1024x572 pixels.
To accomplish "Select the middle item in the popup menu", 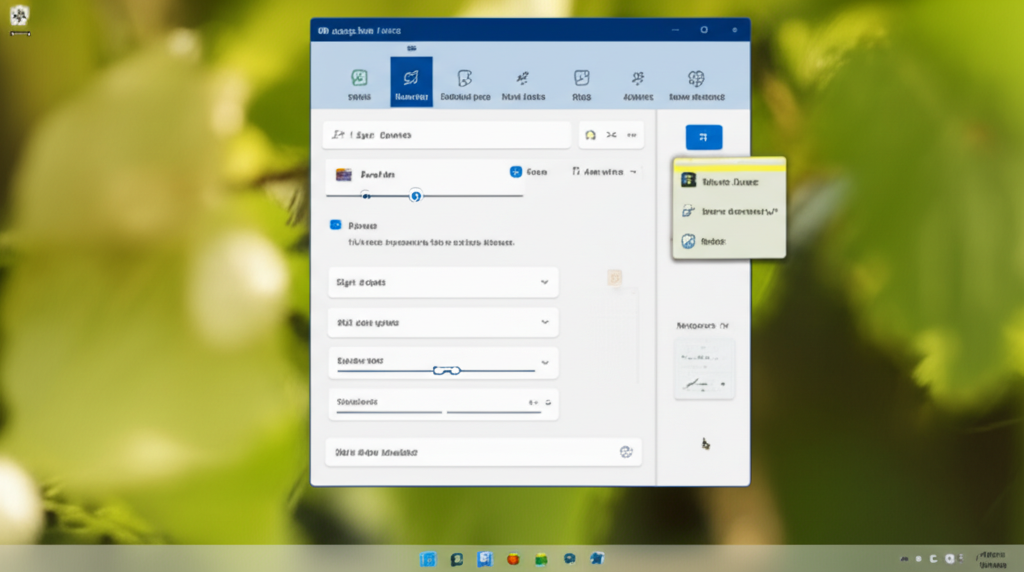I will click(x=728, y=211).
